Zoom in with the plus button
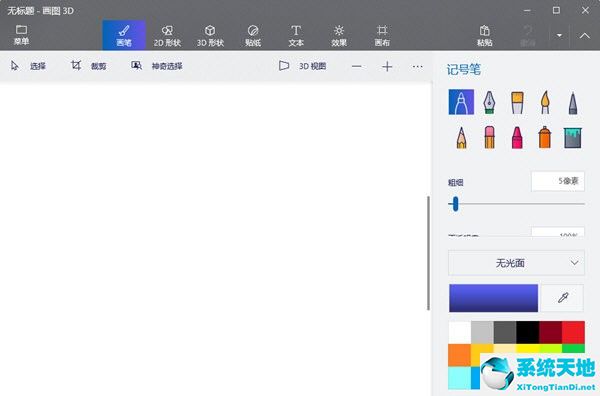Image resolution: width=600 pixels, height=396 pixels. pyautogui.click(x=387, y=67)
